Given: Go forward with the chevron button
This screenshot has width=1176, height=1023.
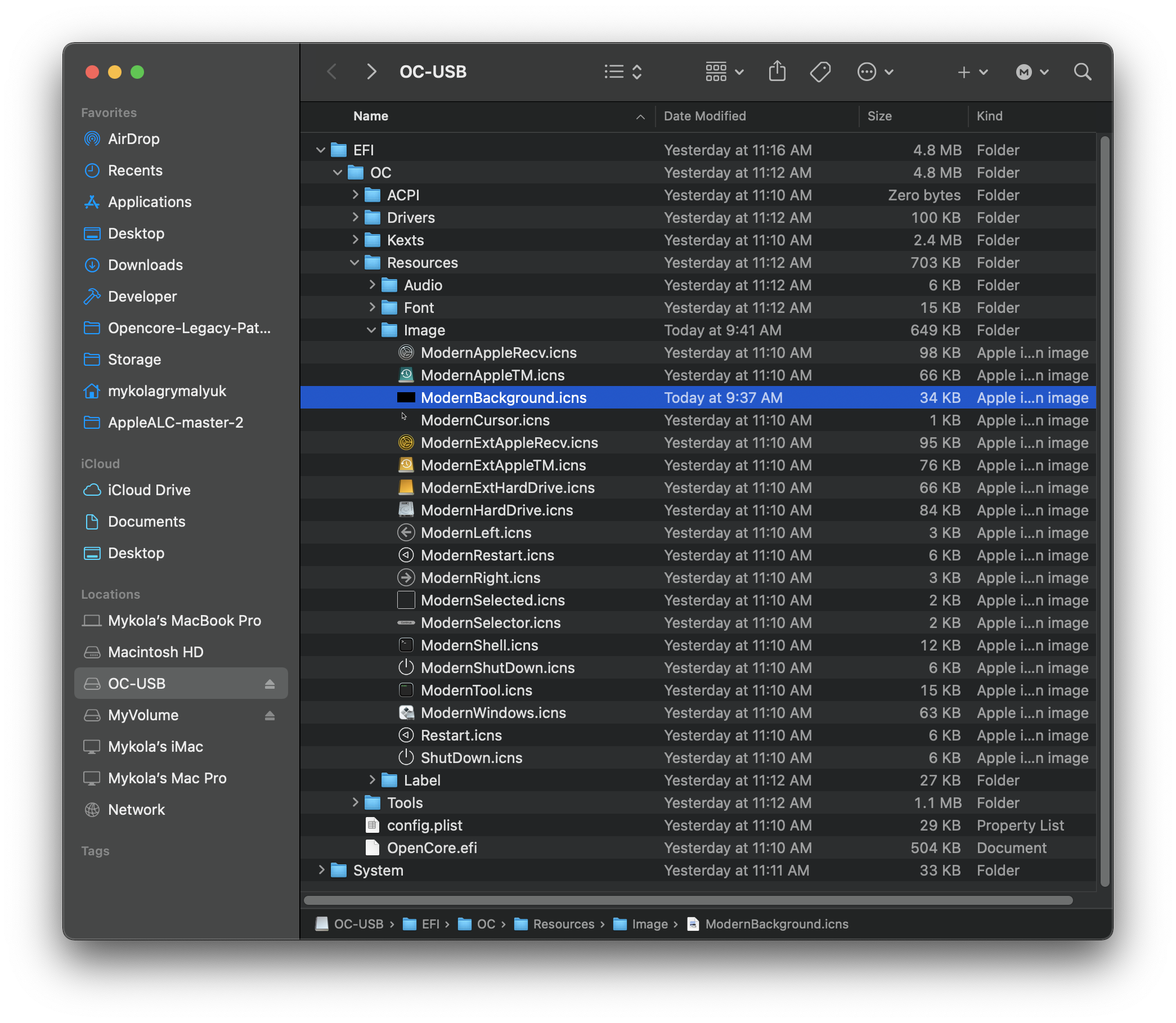Looking at the screenshot, I should [x=371, y=72].
